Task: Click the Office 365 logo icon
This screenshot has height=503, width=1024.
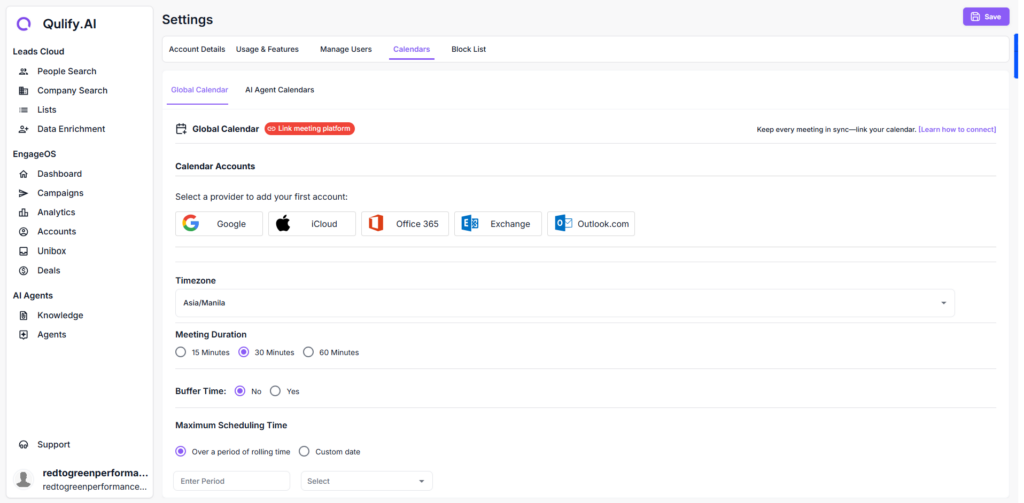Action: tap(376, 223)
